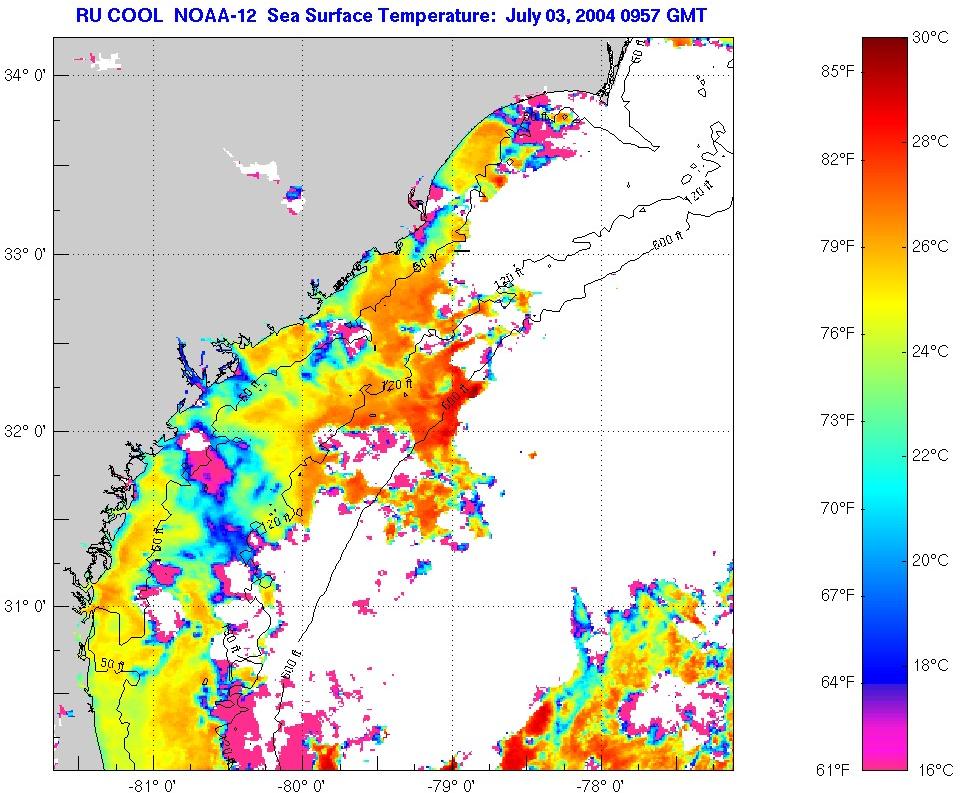Image resolution: width=960 pixels, height=793 pixels.
Task: Click the "67°F" color bar label
Action: point(837,595)
